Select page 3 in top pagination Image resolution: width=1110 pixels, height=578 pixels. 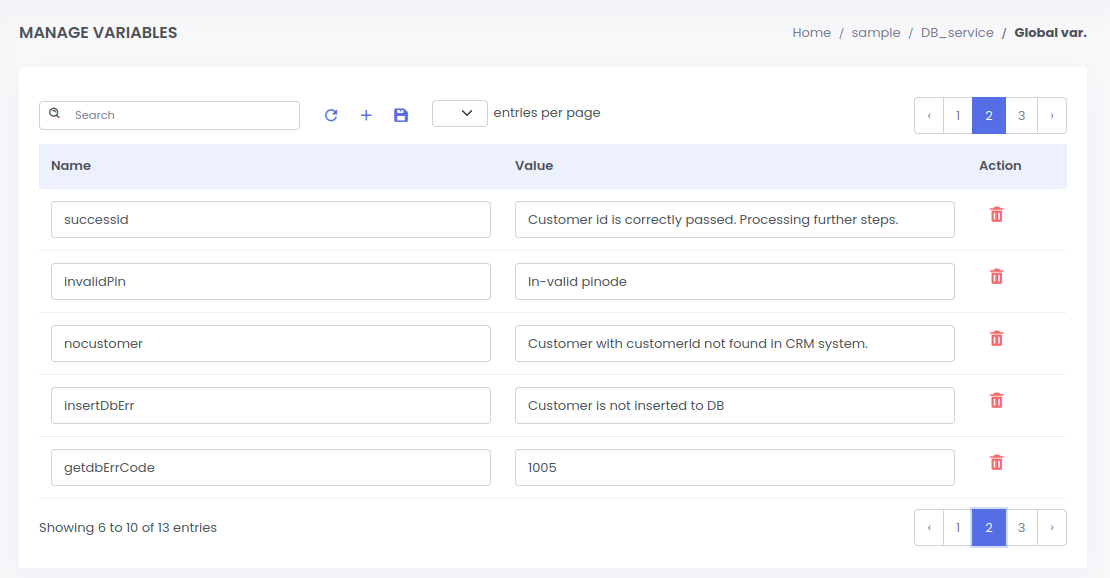[x=1021, y=116]
